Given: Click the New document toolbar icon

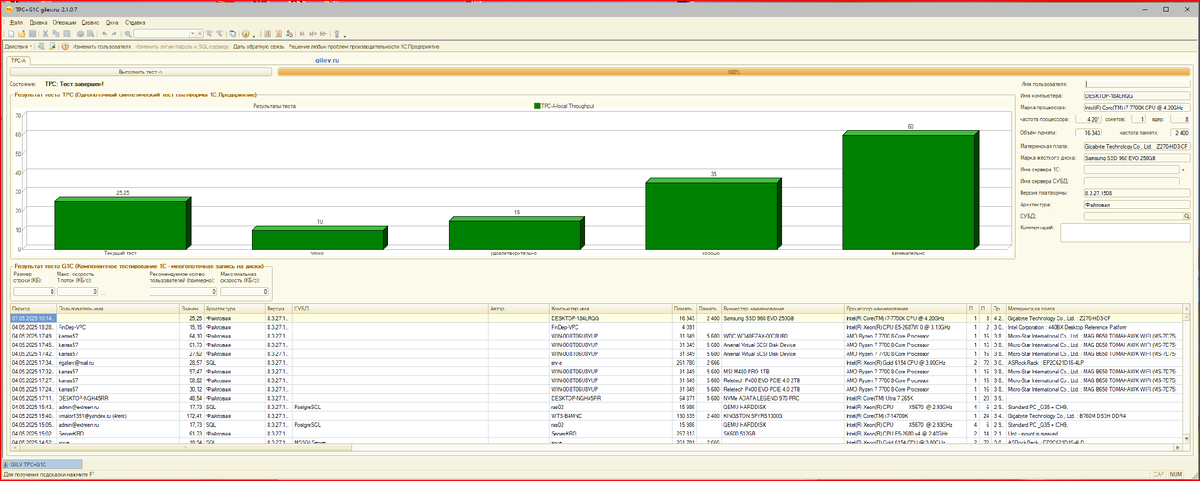Looking at the screenshot, I should 11,33.
